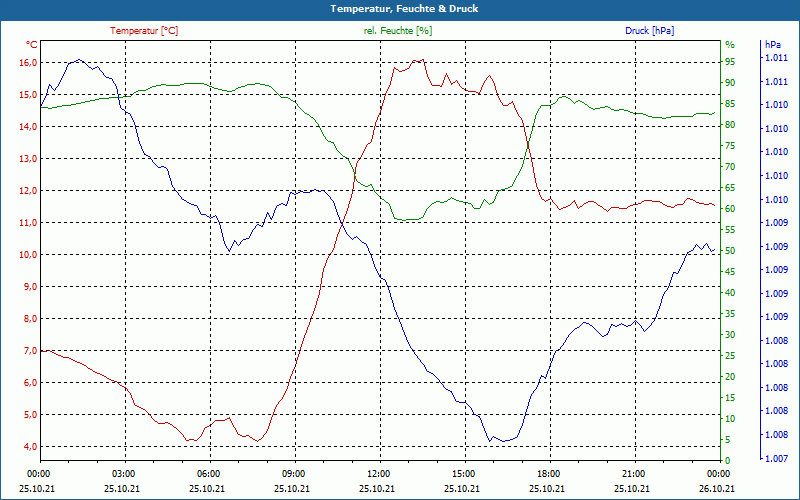
Task: Click the '7,0' temperature axis value
Action: coord(30,351)
